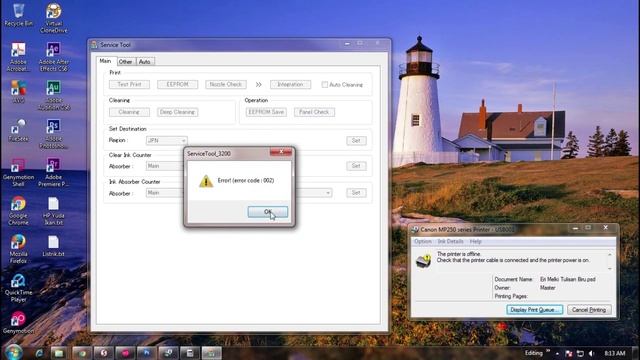Click Display Print Queue button
The height and width of the screenshot is (360, 640).
[535, 310]
